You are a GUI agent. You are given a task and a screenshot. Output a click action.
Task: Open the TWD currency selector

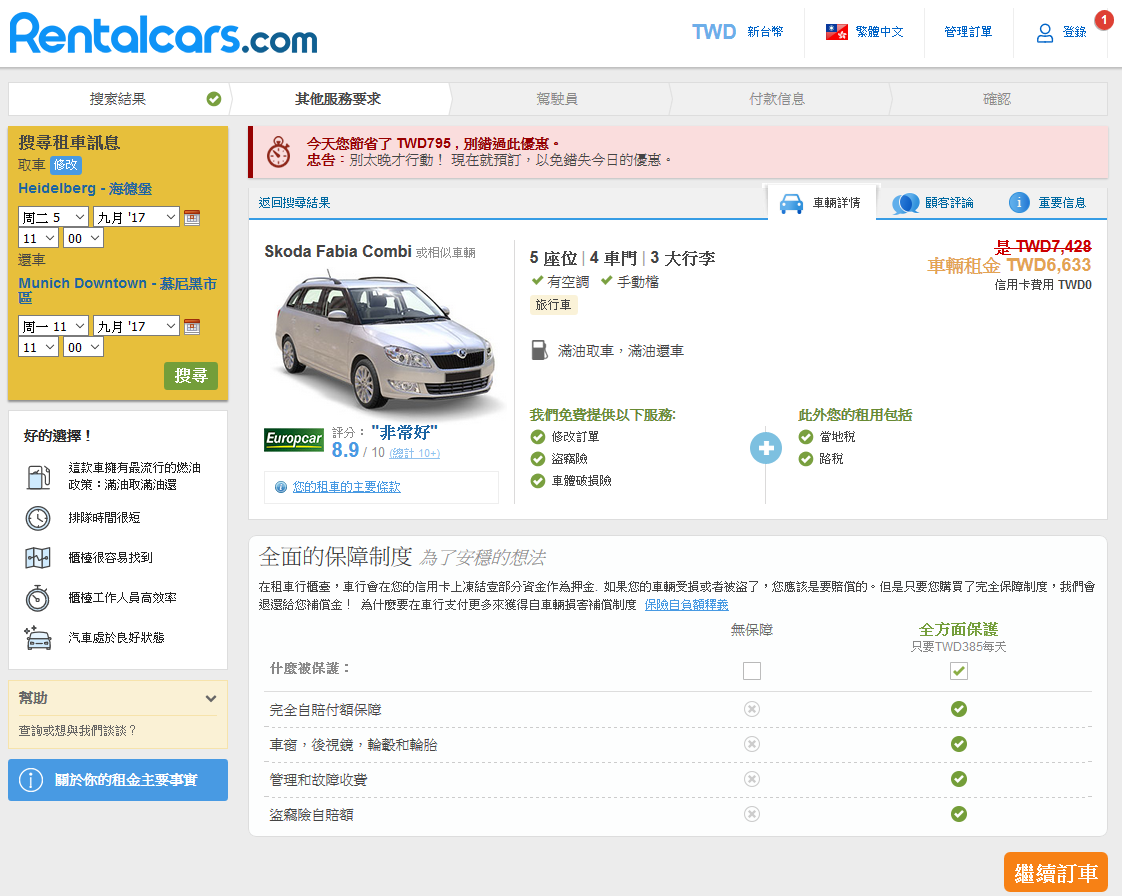pyautogui.click(x=737, y=31)
